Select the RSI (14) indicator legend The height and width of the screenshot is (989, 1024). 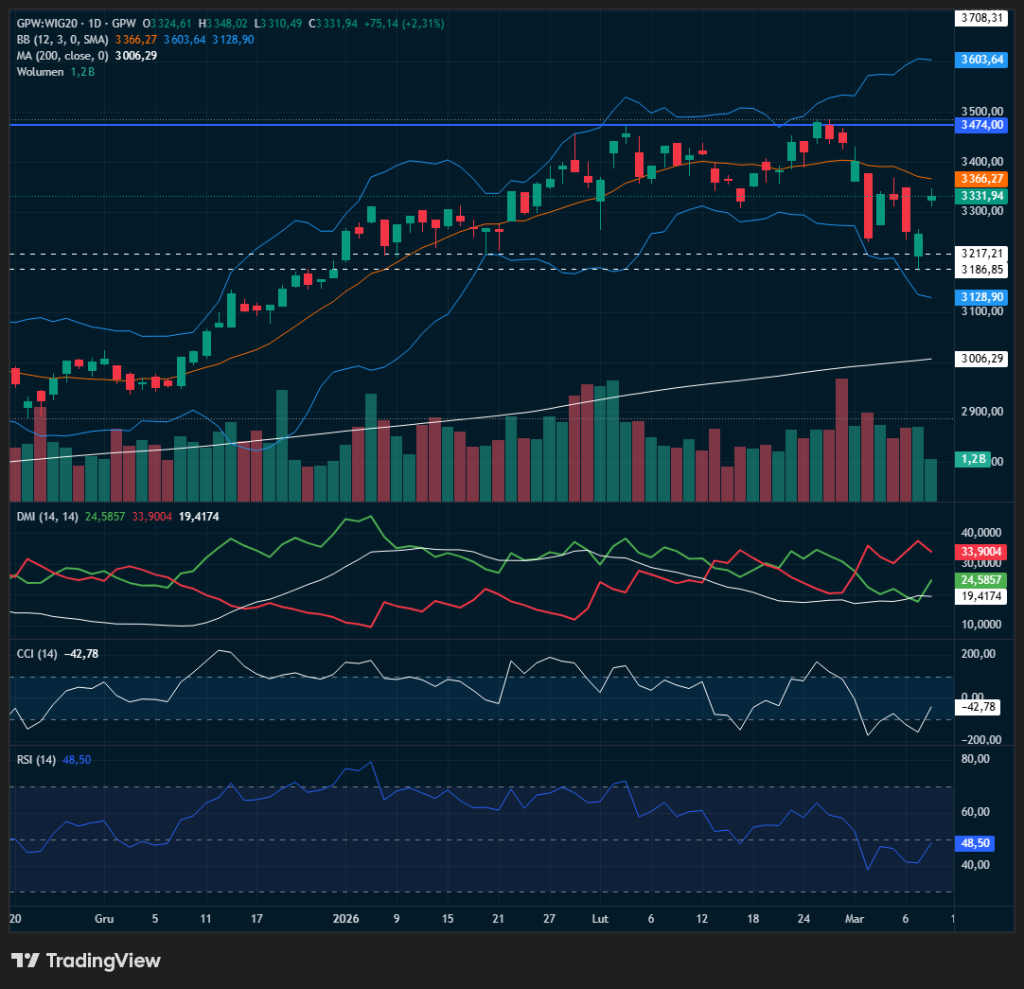pyautogui.click(x=34, y=760)
